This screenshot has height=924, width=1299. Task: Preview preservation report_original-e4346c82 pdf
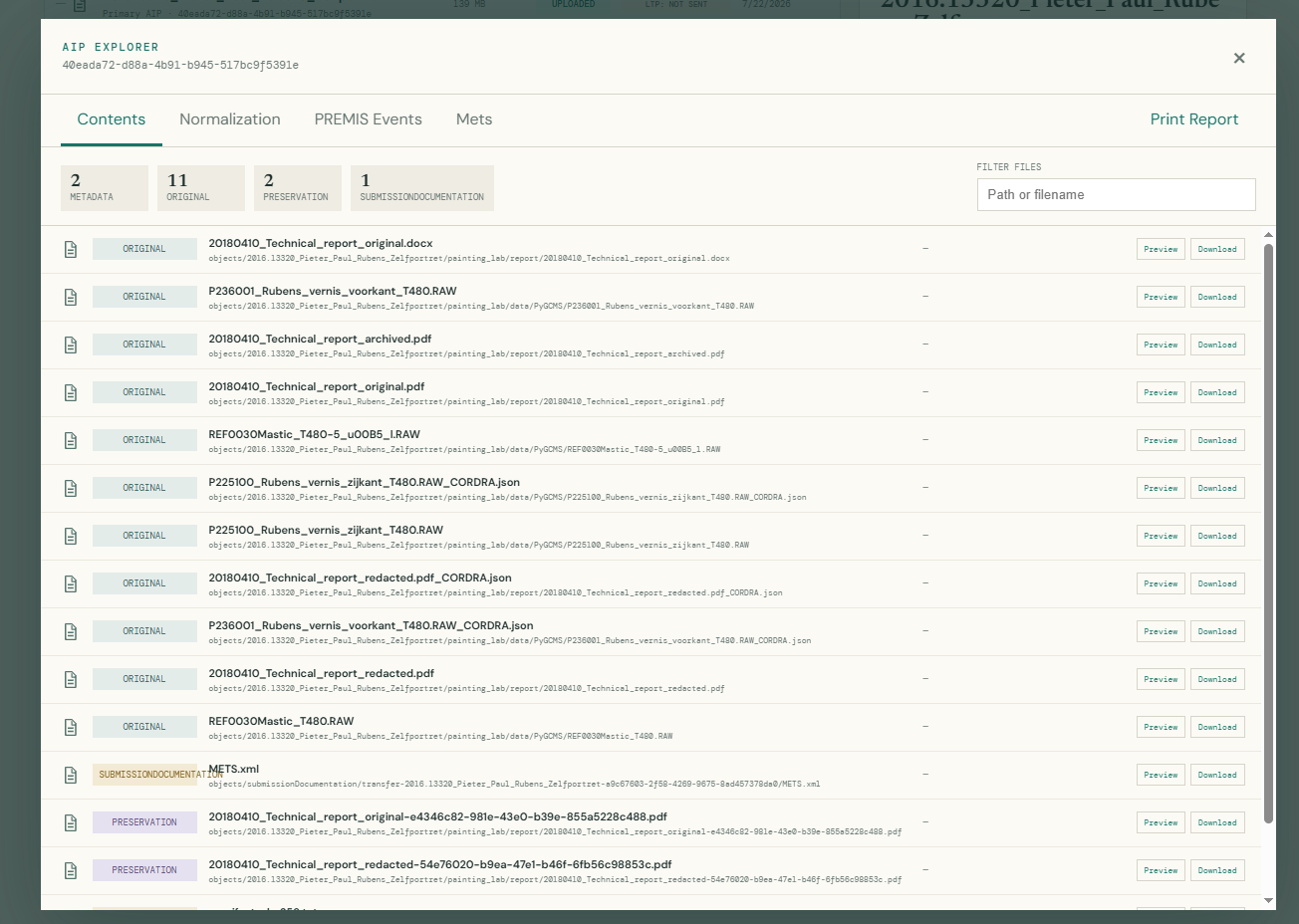[x=1161, y=822]
